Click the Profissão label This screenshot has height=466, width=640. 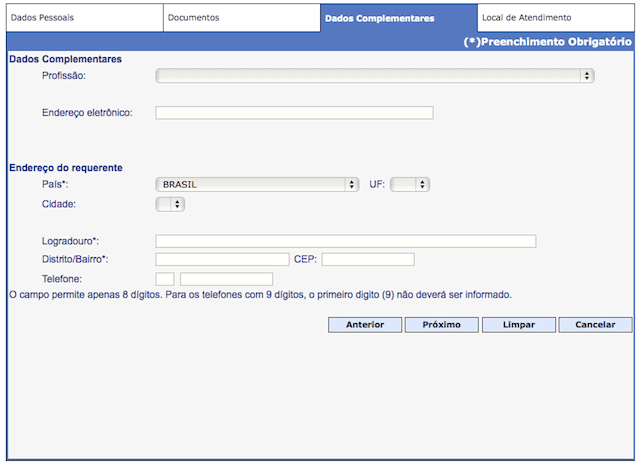coord(64,76)
